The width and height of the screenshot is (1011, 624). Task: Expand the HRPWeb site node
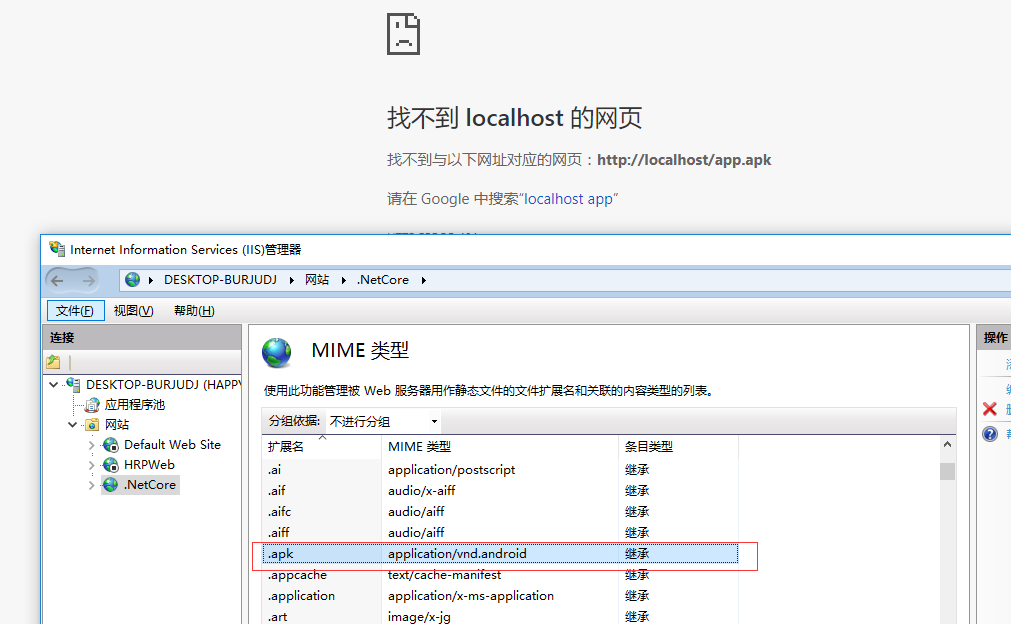(x=92, y=465)
